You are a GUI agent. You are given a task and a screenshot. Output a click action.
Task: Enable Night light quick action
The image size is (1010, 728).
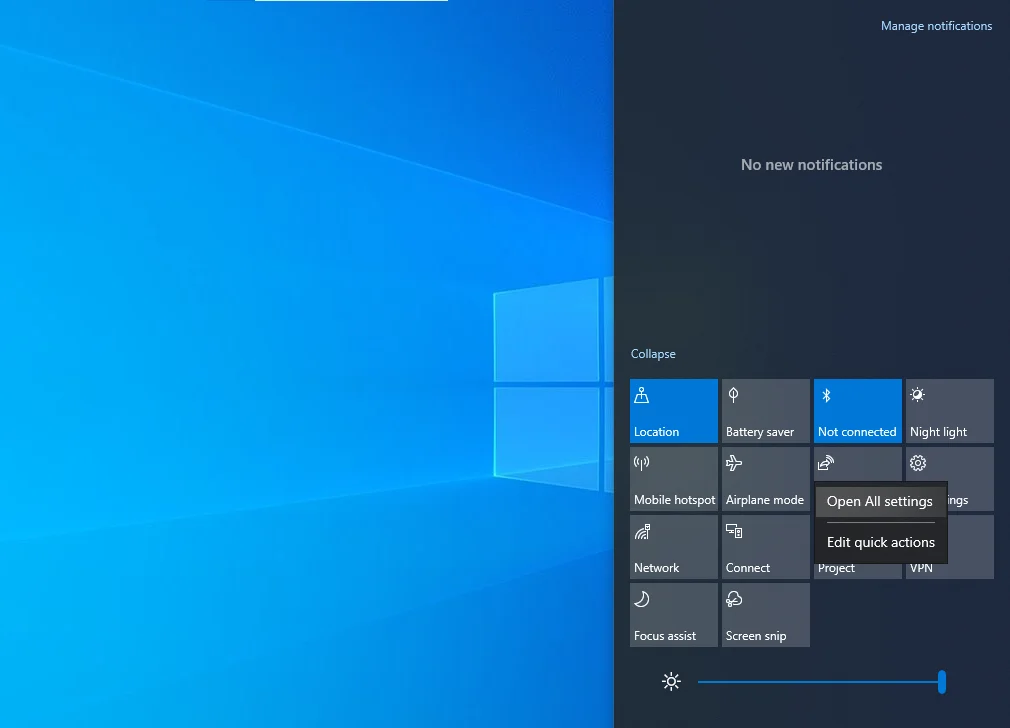click(949, 411)
